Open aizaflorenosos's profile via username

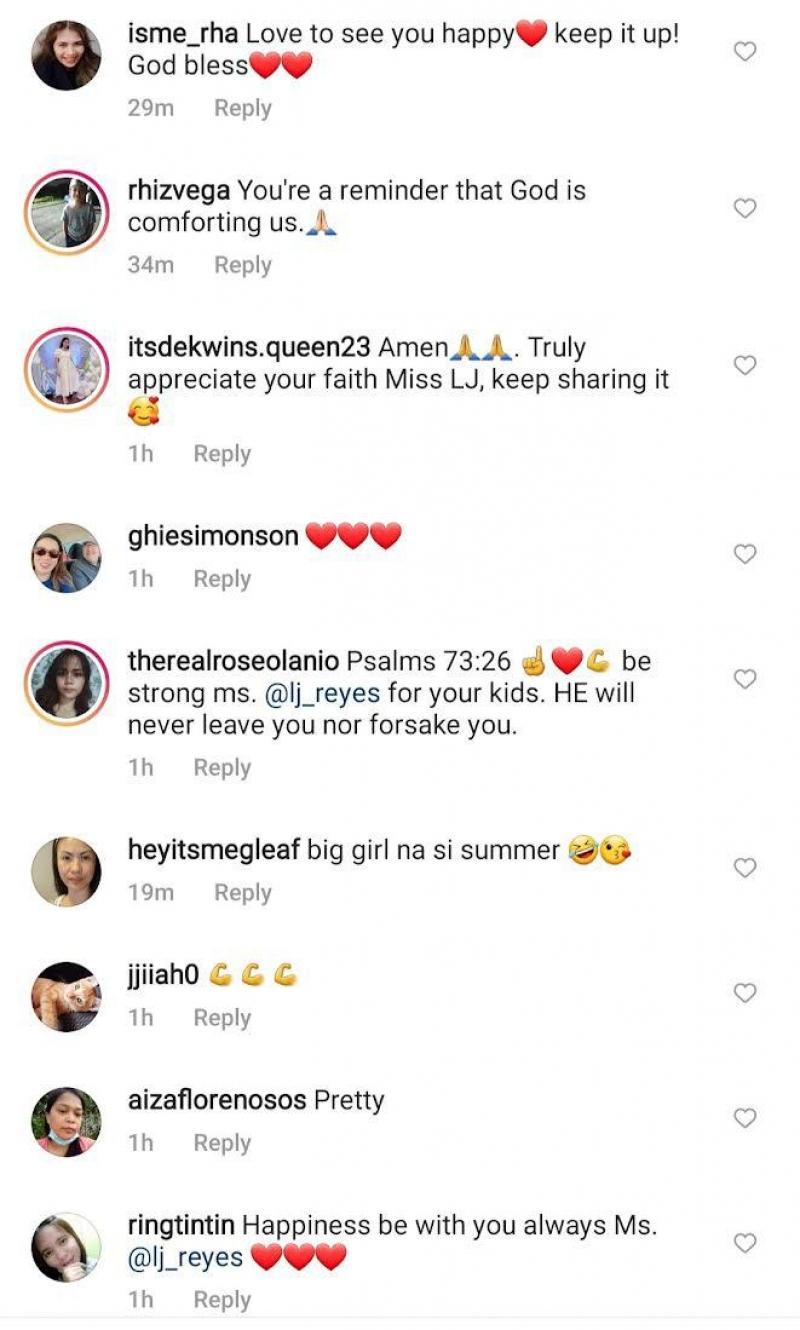click(217, 1101)
